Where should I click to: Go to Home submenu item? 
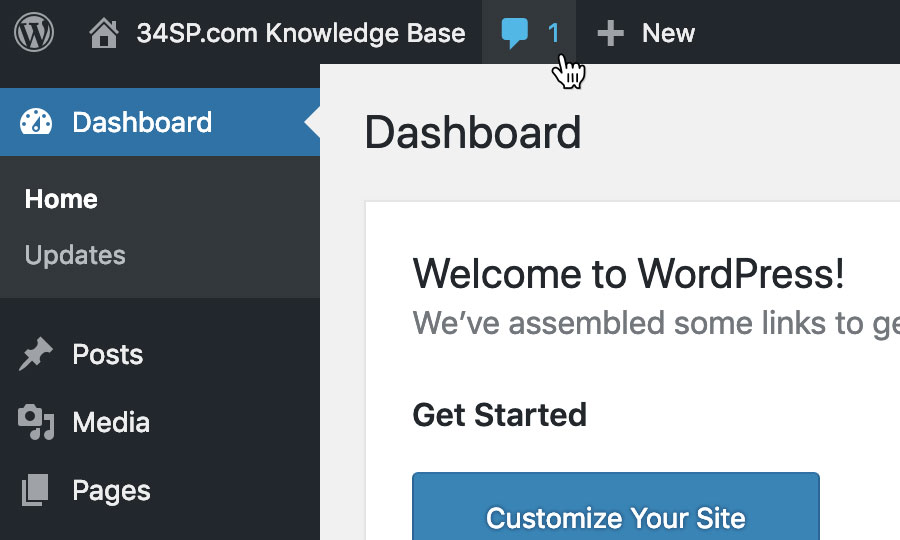click(61, 199)
